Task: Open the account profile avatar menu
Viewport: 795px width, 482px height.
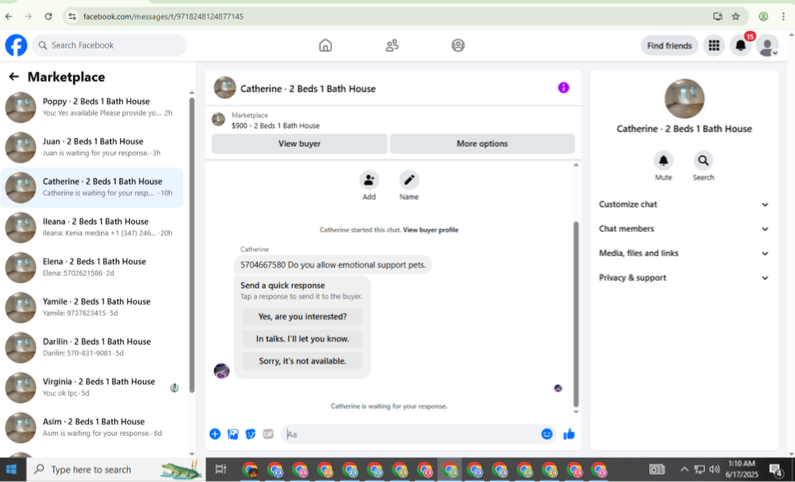Action: click(767, 46)
